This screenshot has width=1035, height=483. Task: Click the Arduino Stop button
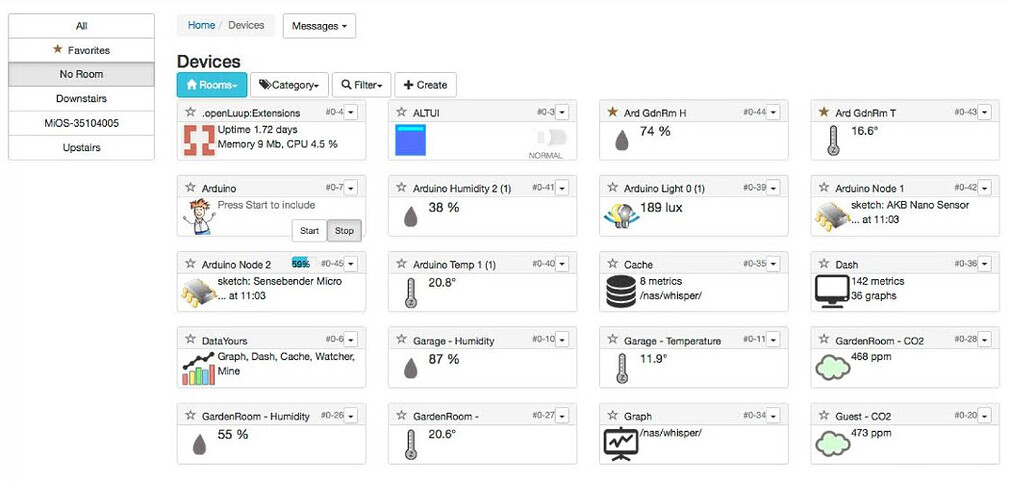click(344, 230)
